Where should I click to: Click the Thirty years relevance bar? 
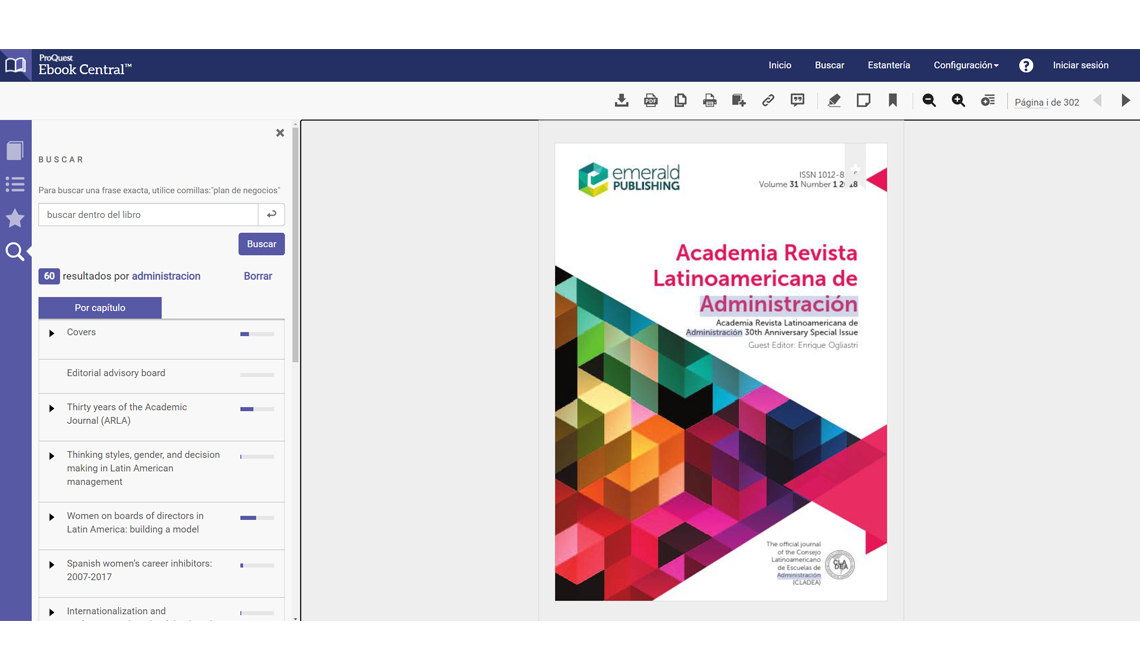257,409
